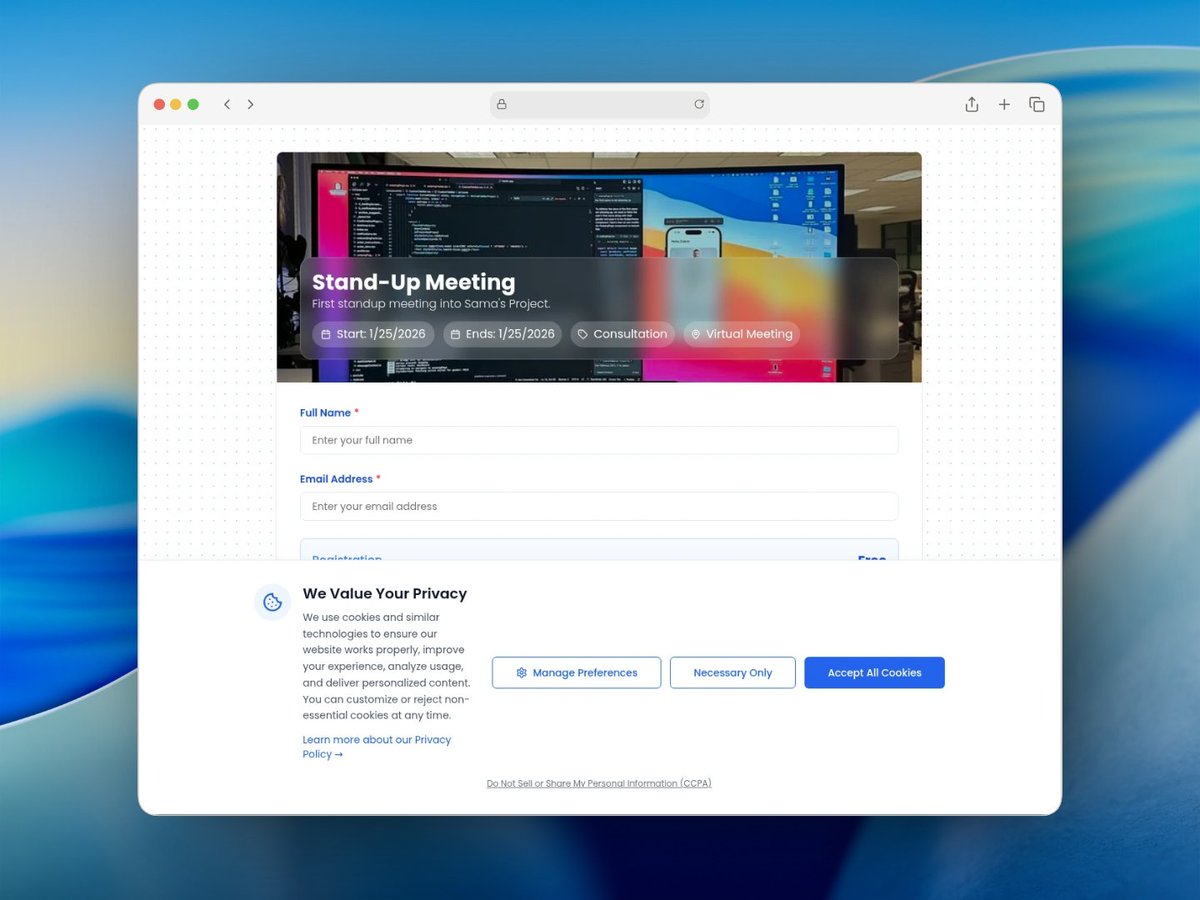Focus the Full Name input field
The width and height of the screenshot is (1200, 900).
click(599, 440)
